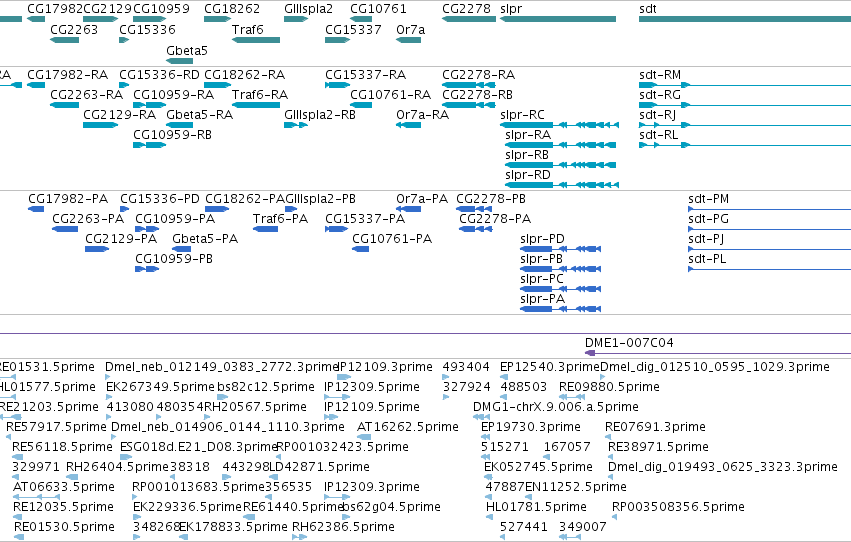Screen dimensions: 851x542
Task: Click transcript slpr-RD label
Action: [528, 175]
